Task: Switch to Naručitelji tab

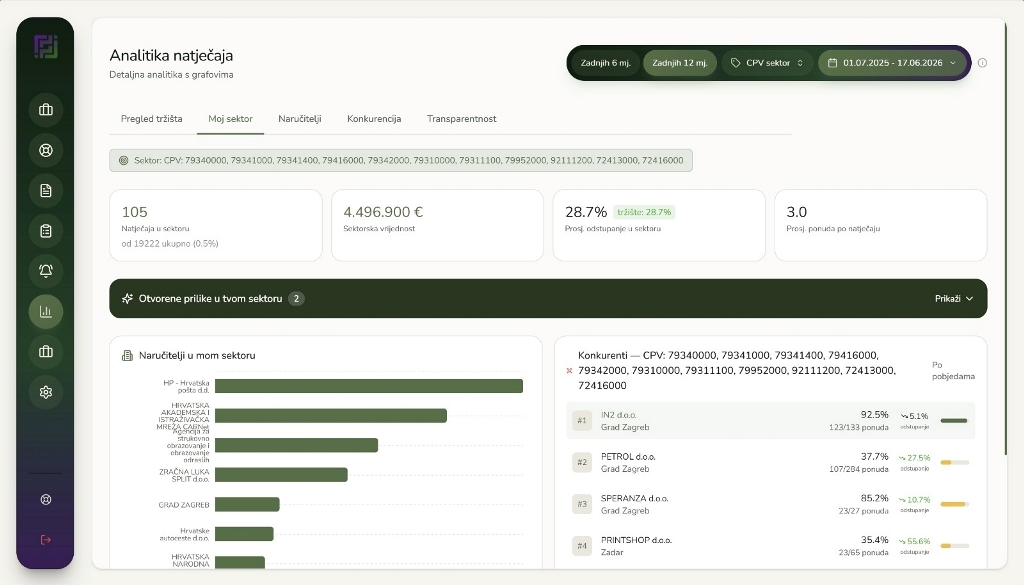Action: (x=300, y=119)
